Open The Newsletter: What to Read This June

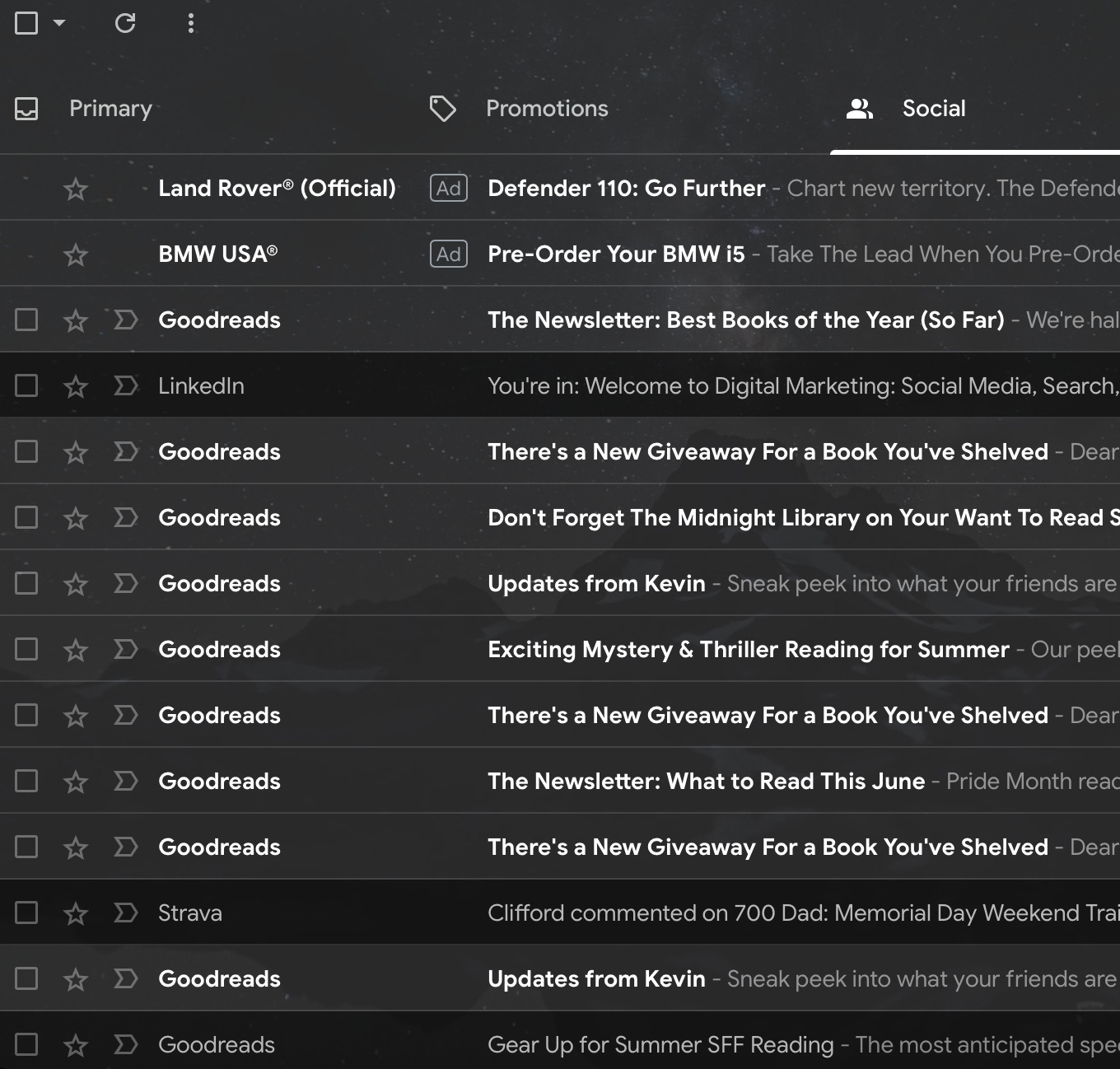point(706,781)
